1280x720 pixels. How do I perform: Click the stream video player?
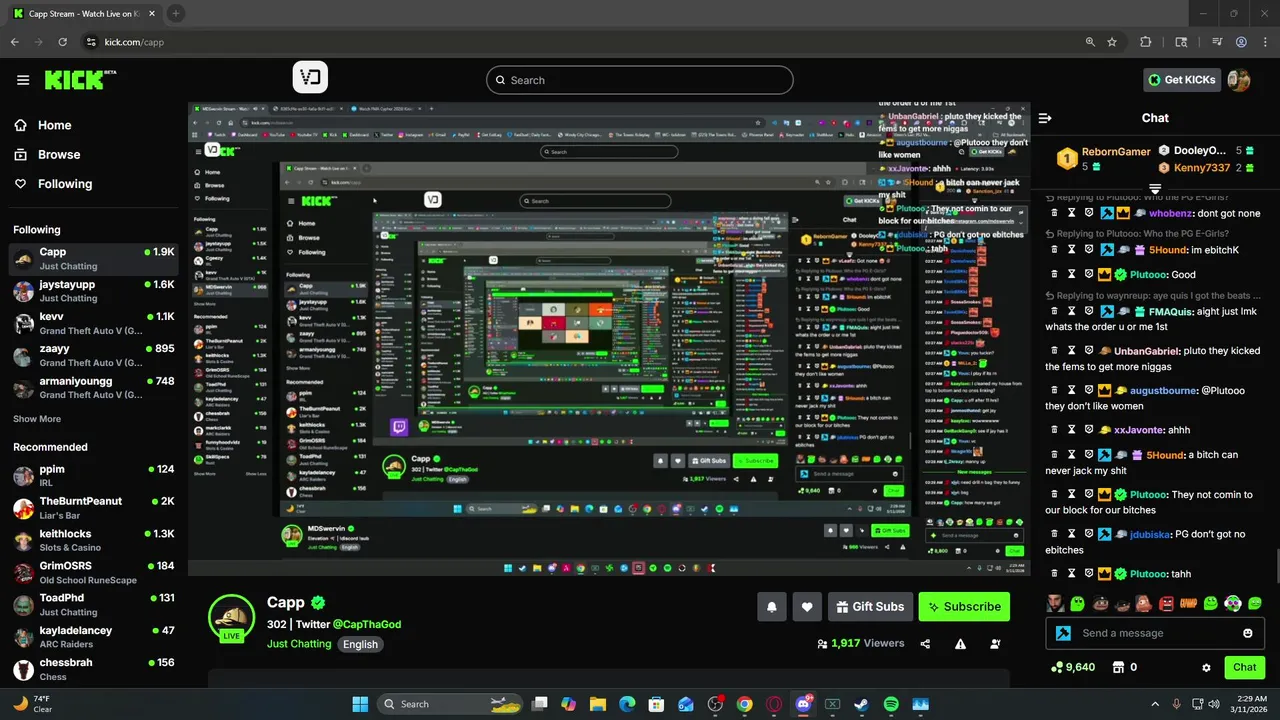[x=609, y=339]
